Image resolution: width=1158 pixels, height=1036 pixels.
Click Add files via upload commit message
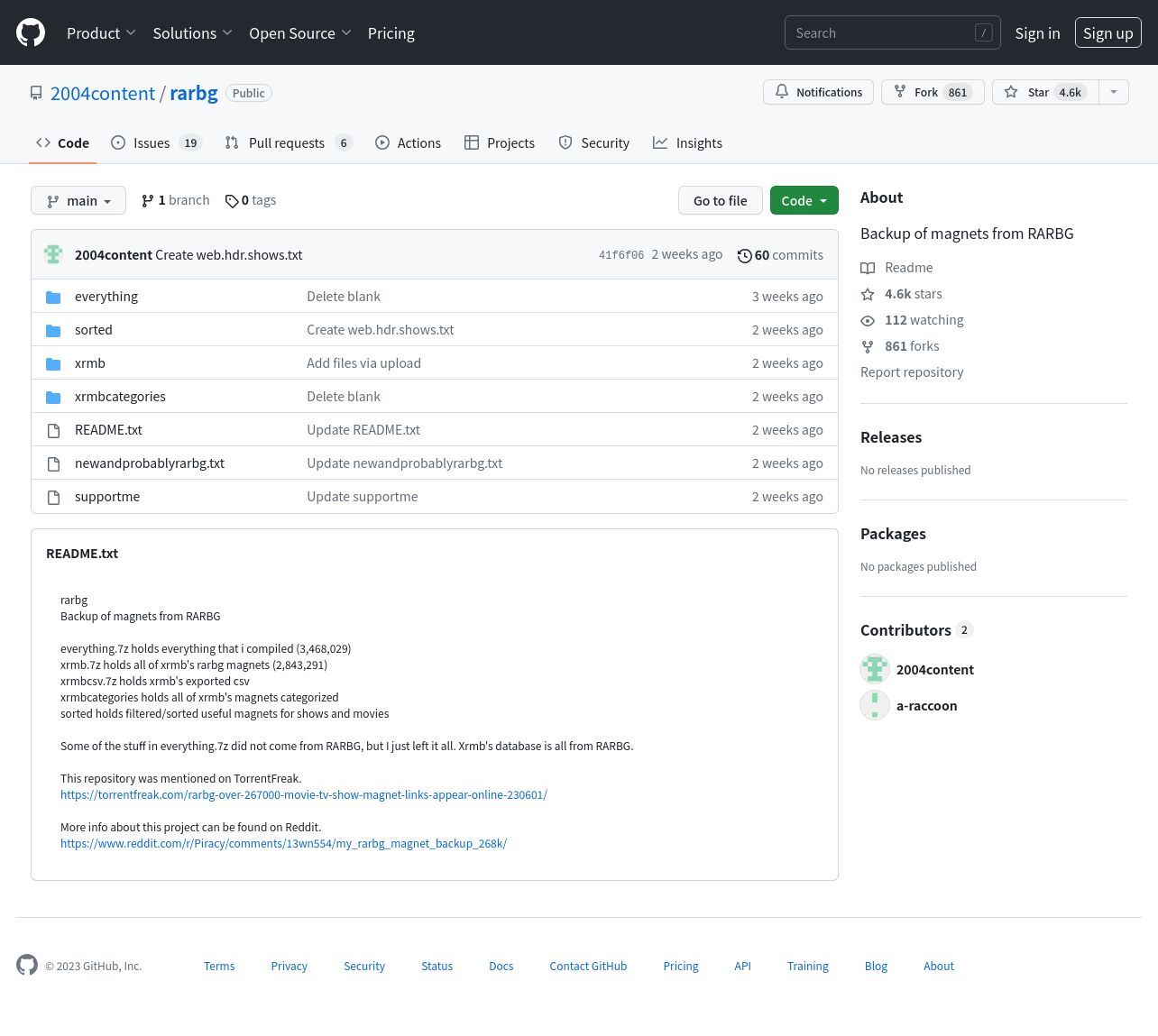(x=363, y=363)
